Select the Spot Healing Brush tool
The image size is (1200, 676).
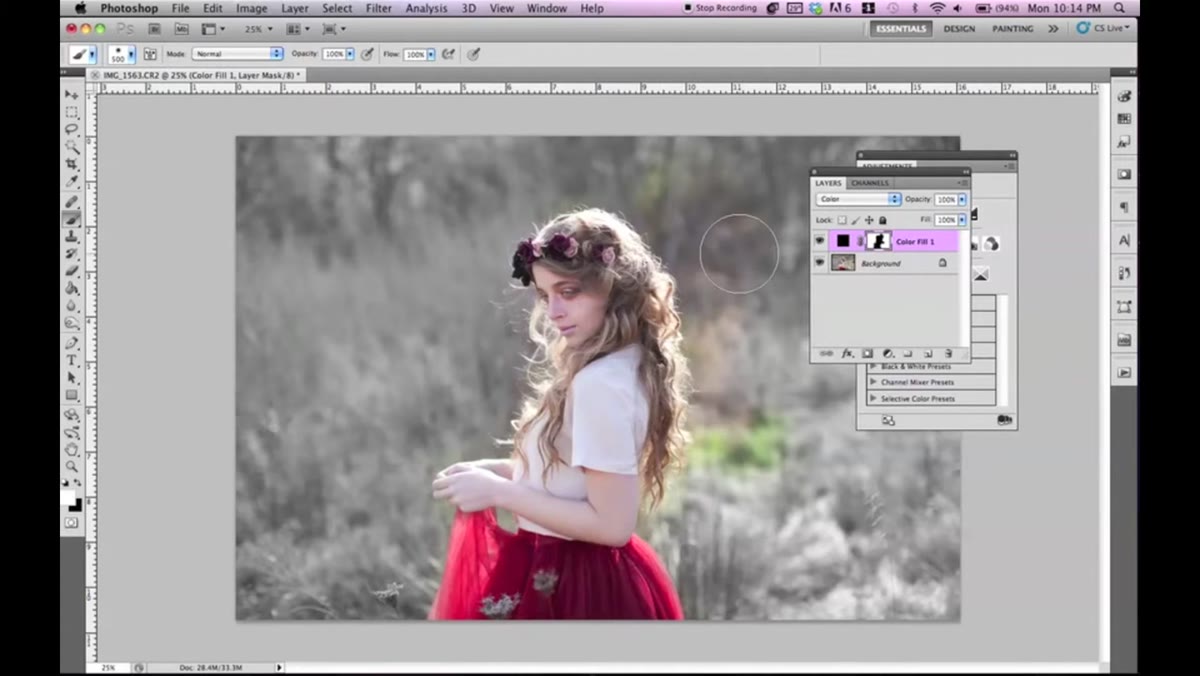coord(72,201)
